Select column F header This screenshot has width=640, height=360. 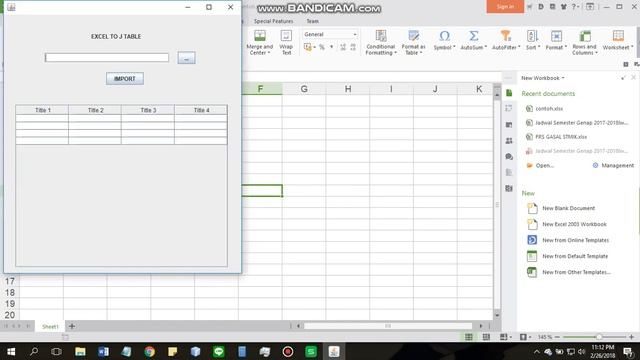tap(260, 89)
